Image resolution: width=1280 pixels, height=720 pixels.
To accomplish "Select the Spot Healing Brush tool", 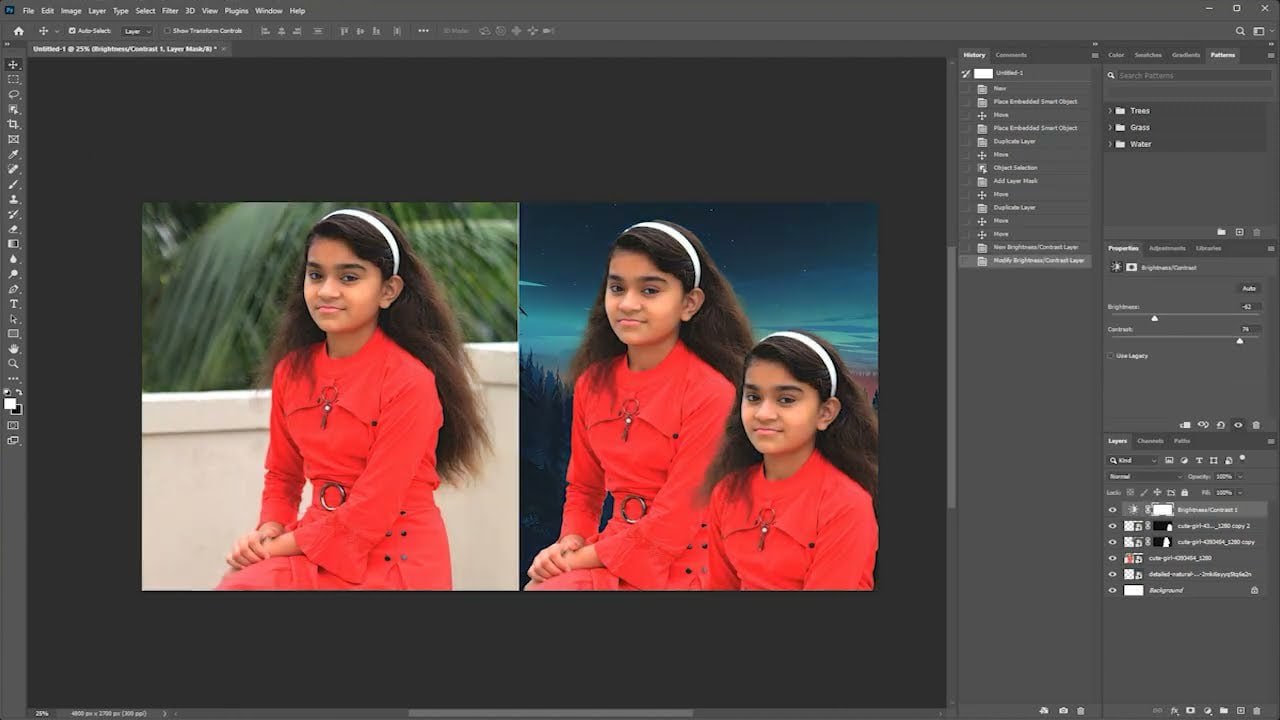I will pyautogui.click(x=13, y=169).
